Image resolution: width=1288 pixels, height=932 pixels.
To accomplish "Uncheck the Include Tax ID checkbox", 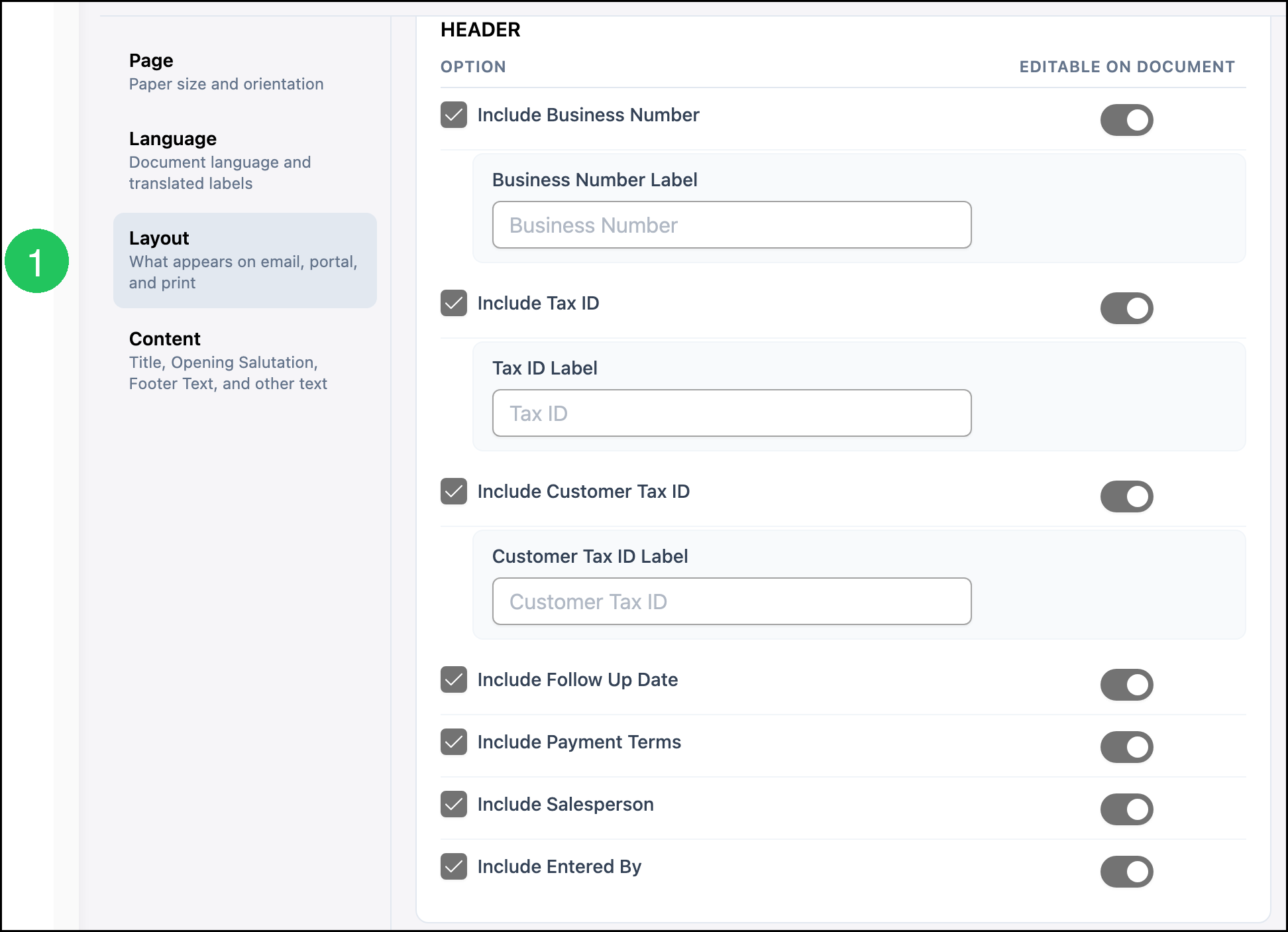I will click(454, 303).
